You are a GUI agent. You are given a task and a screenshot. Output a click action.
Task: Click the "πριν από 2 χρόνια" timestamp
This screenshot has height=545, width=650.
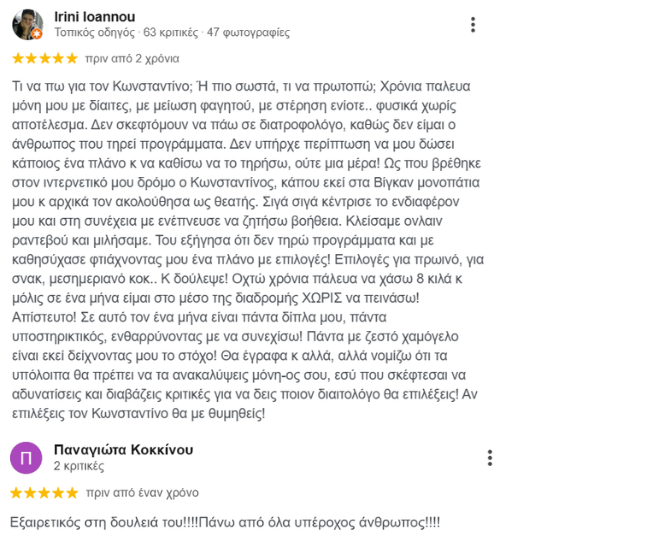[x=131, y=59]
